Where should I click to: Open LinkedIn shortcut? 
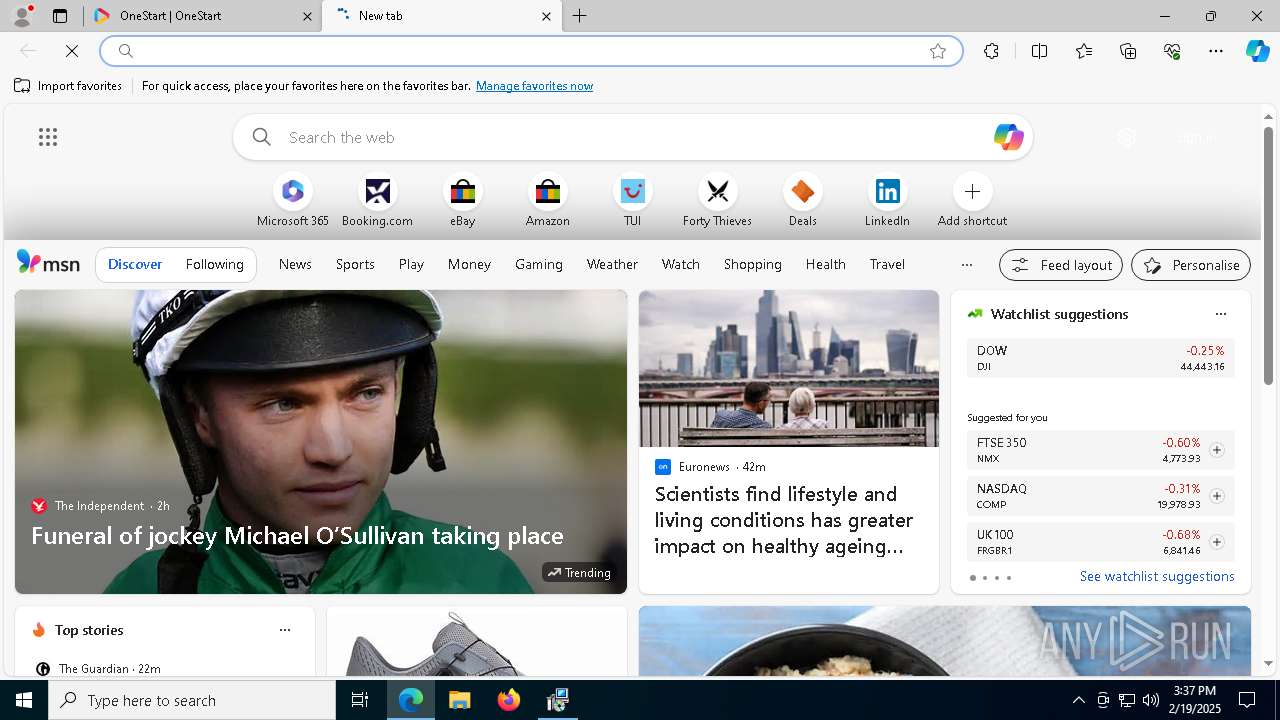[887, 202]
